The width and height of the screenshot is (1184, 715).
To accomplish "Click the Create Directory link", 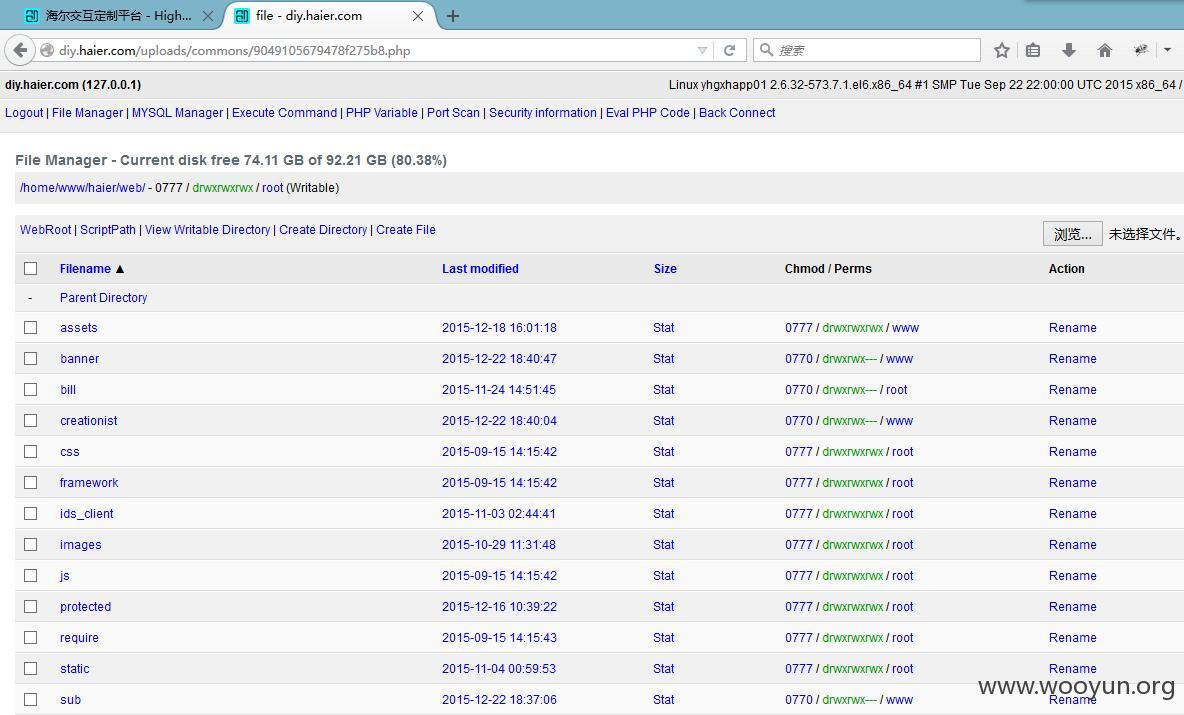I will pyautogui.click(x=323, y=230).
